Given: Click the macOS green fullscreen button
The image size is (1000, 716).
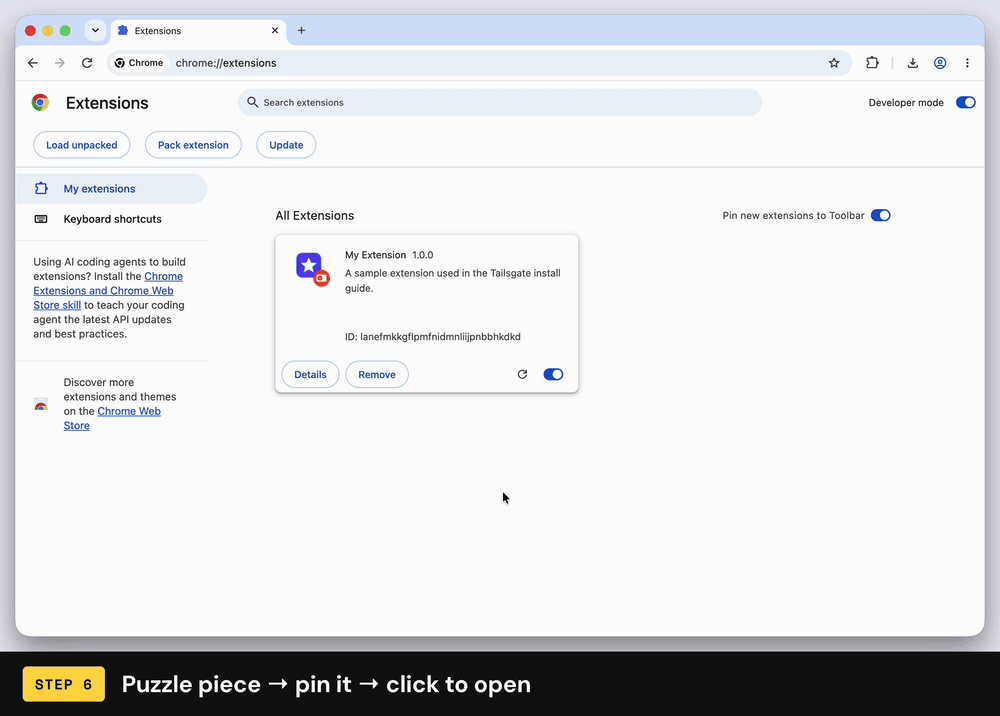Looking at the screenshot, I should (x=65, y=31).
